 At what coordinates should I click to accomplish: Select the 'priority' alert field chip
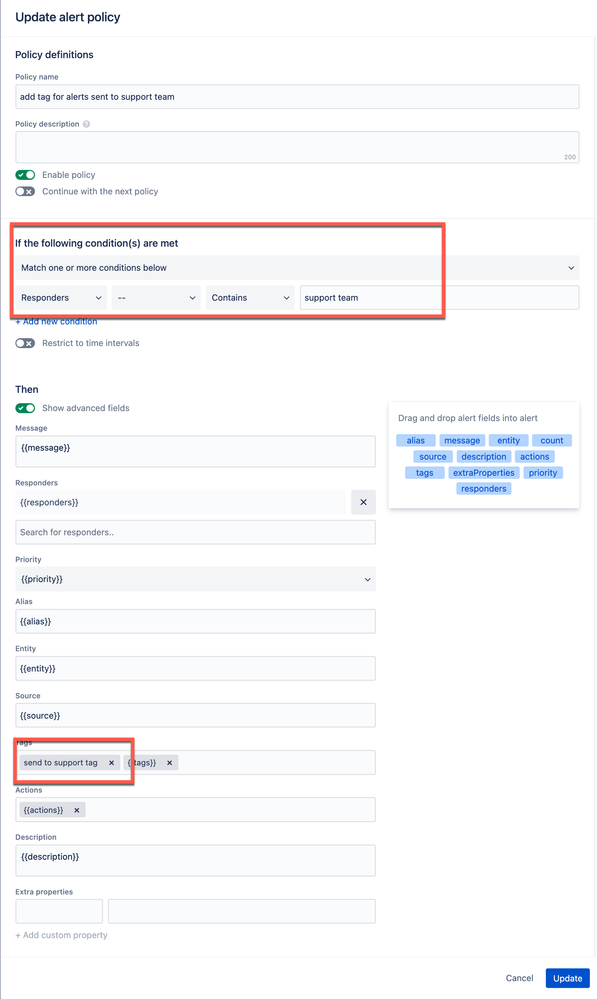543,473
